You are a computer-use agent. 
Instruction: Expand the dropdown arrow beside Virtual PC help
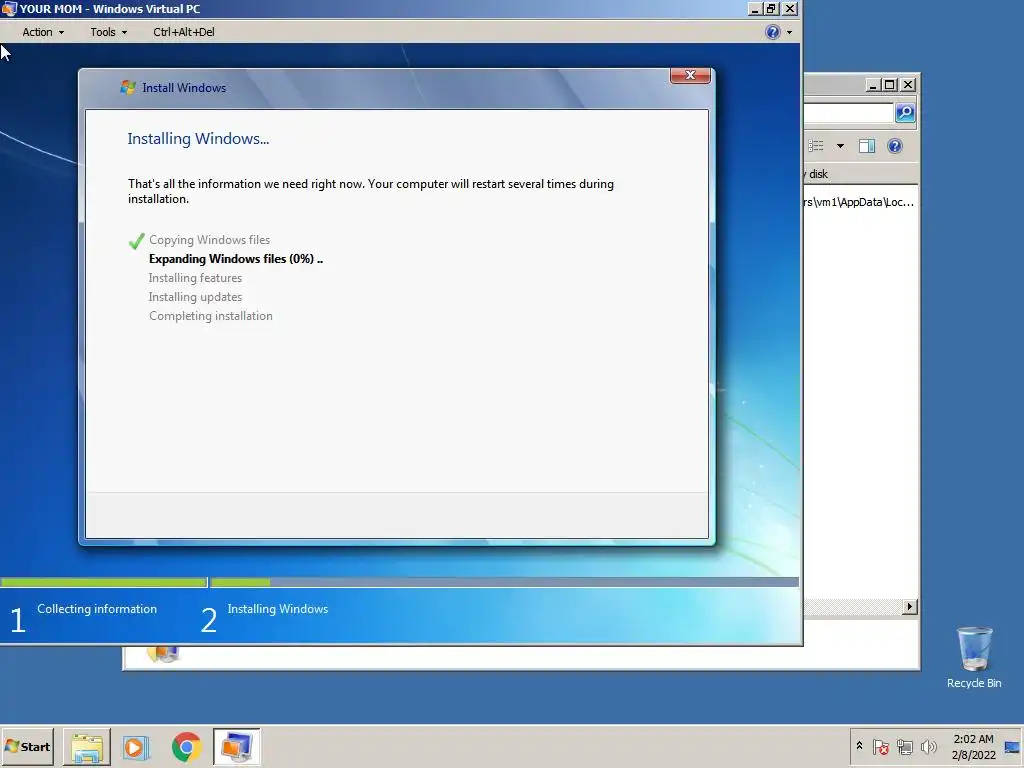(789, 32)
